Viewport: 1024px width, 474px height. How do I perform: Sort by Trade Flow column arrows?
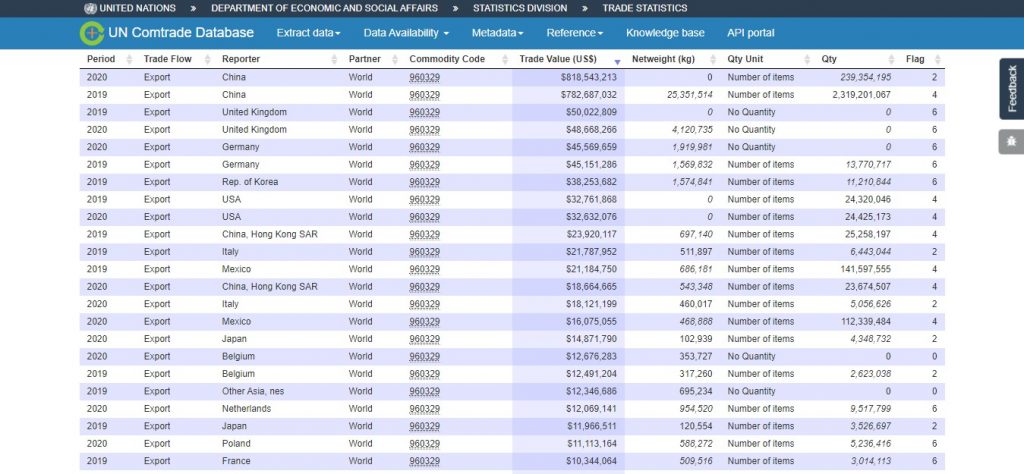[207, 59]
